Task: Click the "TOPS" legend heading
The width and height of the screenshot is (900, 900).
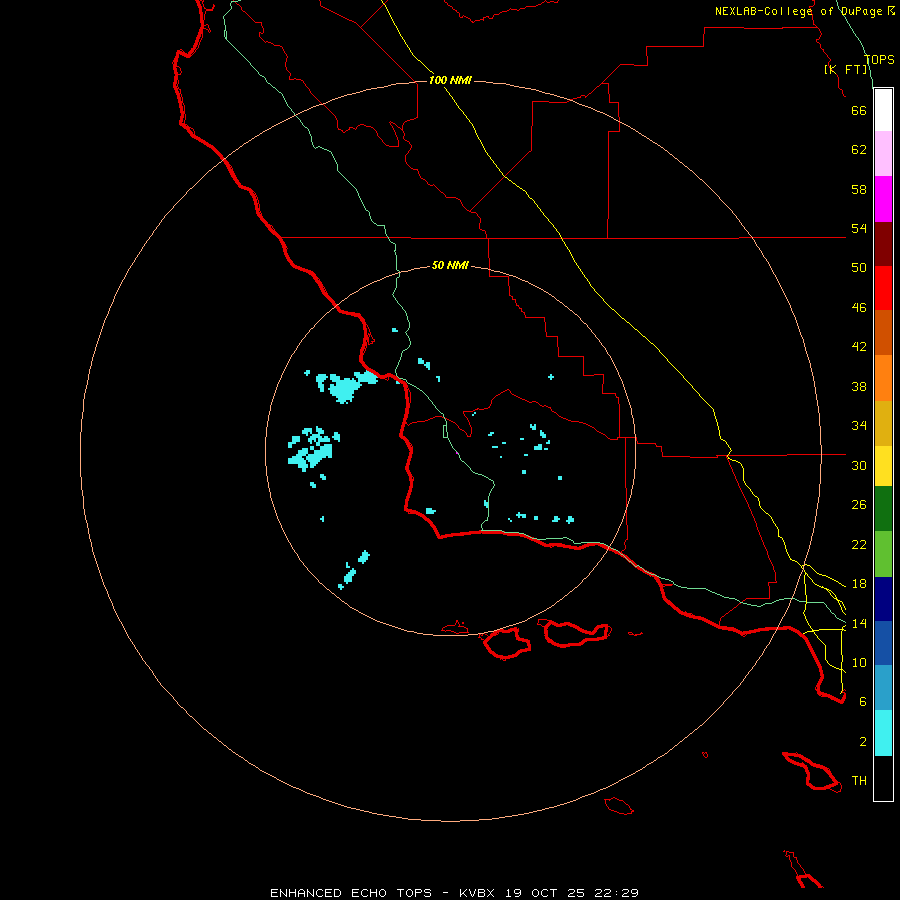Action: (x=879, y=60)
